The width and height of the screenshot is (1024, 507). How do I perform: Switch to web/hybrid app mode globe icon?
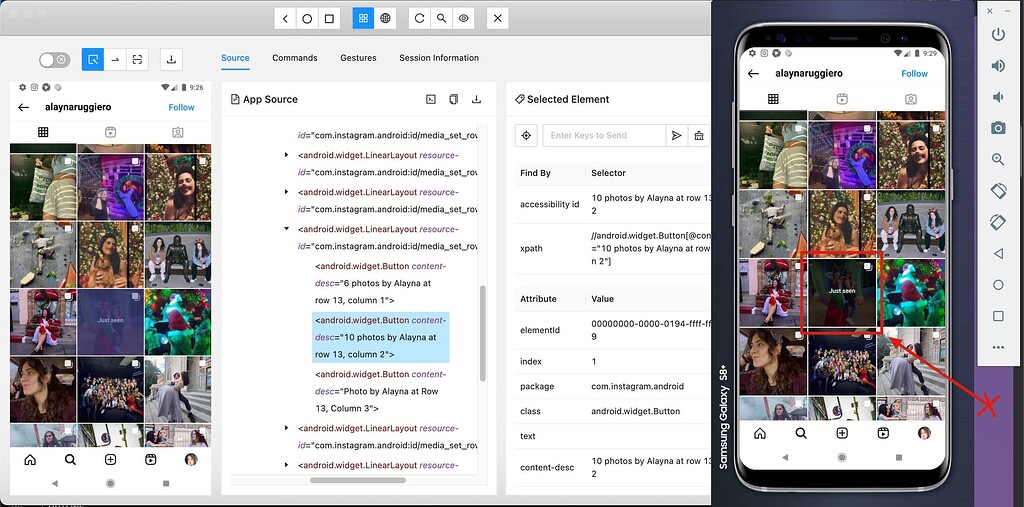tap(385, 18)
